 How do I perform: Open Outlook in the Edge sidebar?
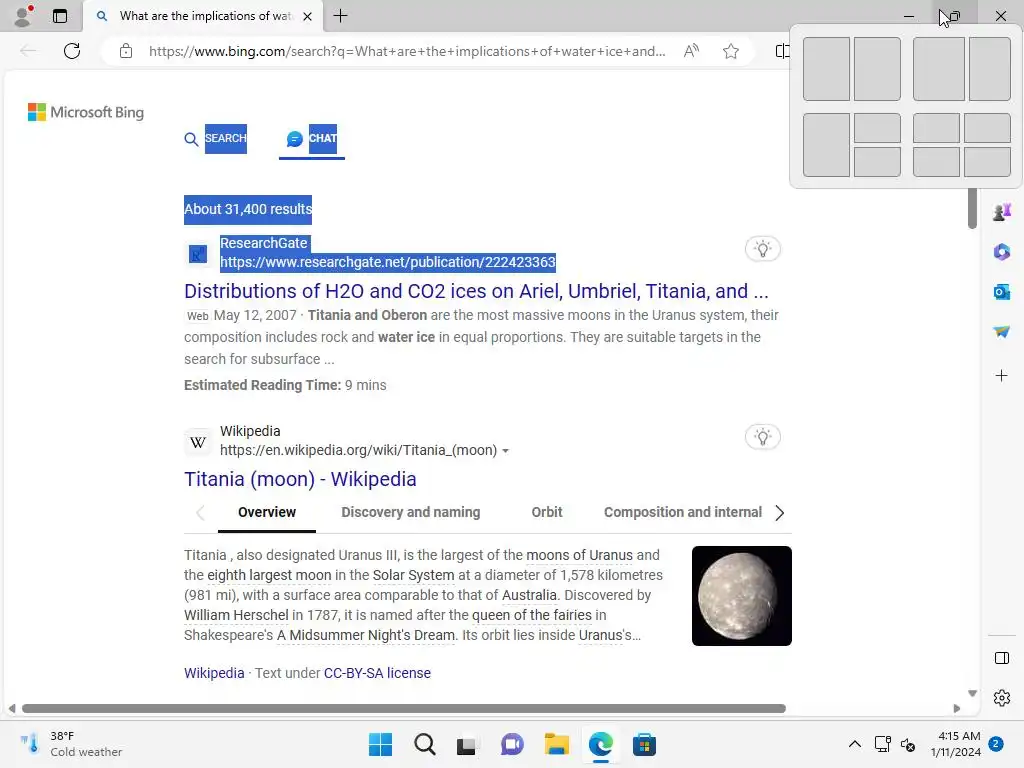pos(1002,292)
